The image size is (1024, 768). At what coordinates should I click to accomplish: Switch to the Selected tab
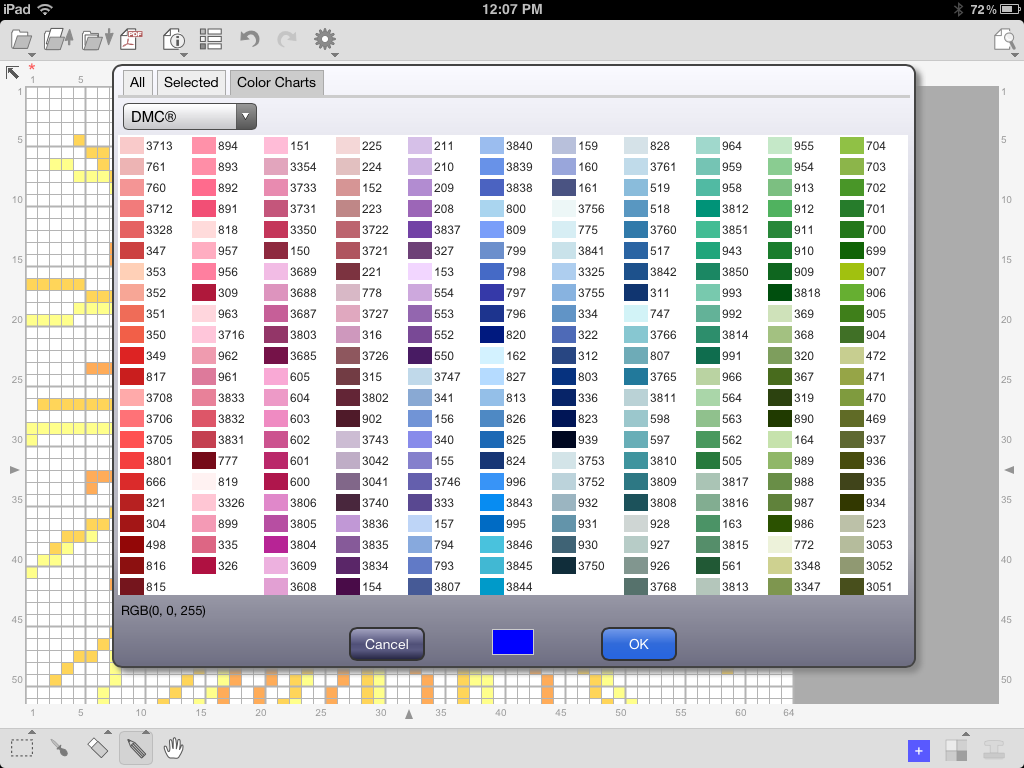191,82
